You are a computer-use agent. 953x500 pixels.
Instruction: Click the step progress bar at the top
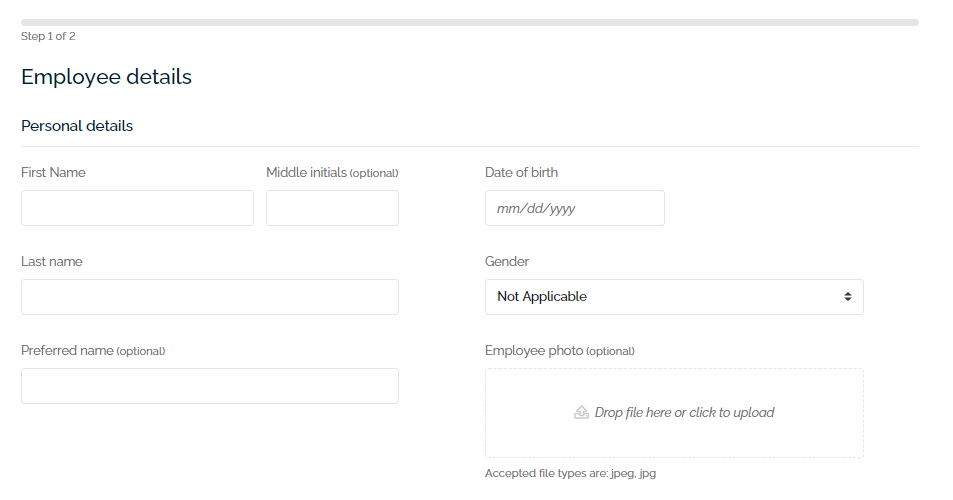pos(469,22)
